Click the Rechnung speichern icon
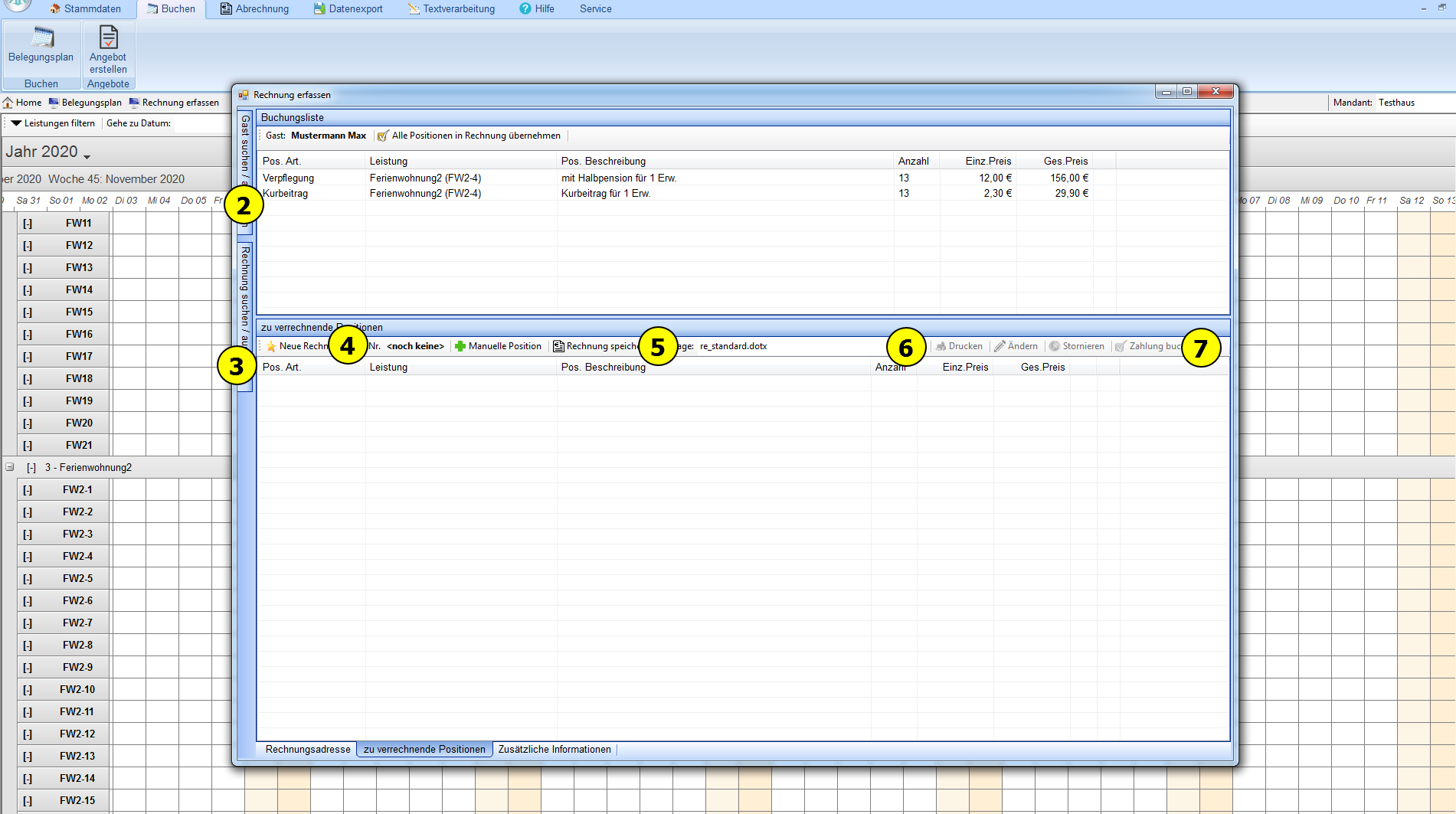The height and width of the screenshot is (814, 1456). click(x=558, y=346)
